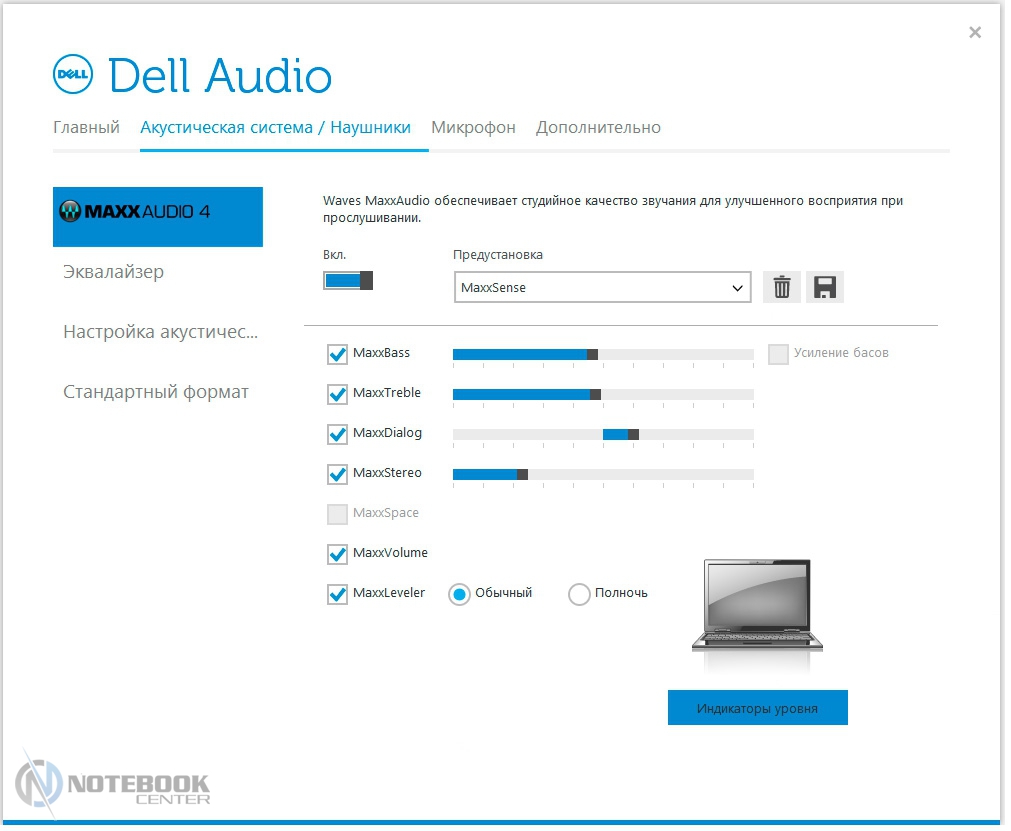Screen dimensions: 1011x831
Task: Select Стандартный формат in sidebar
Action: pos(155,392)
